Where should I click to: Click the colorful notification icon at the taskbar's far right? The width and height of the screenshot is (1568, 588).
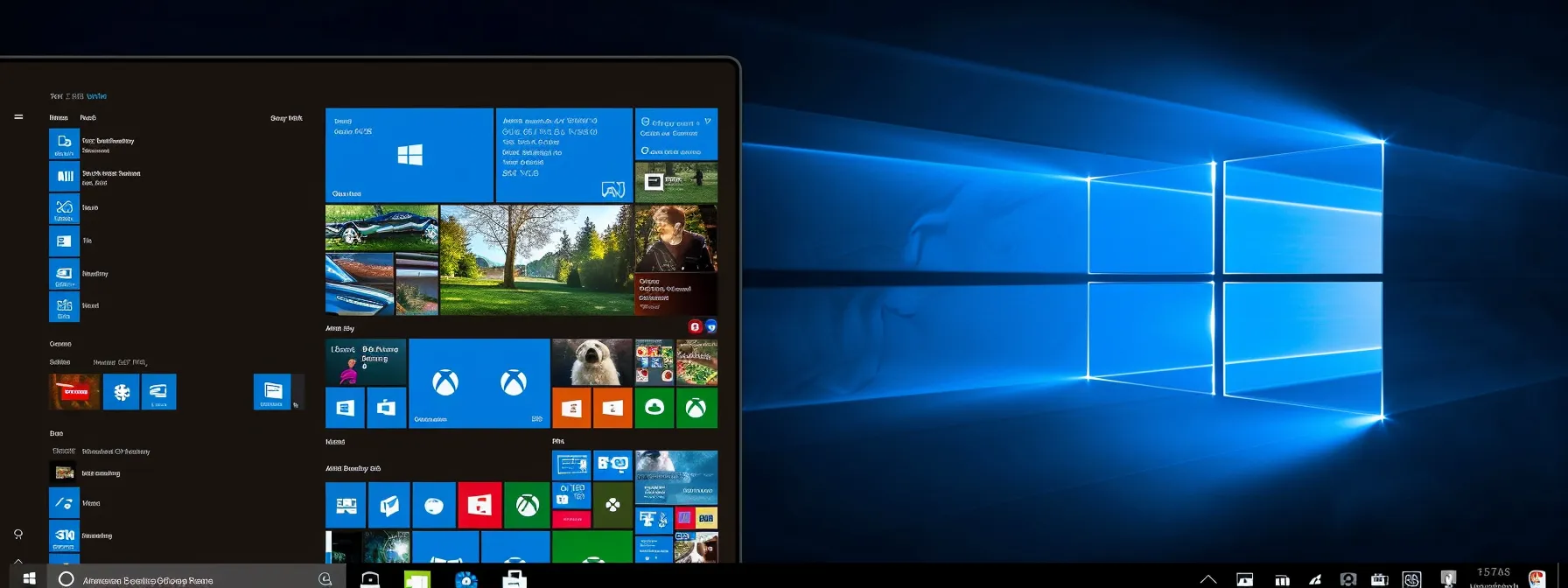pyautogui.click(x=1536, y=578)
